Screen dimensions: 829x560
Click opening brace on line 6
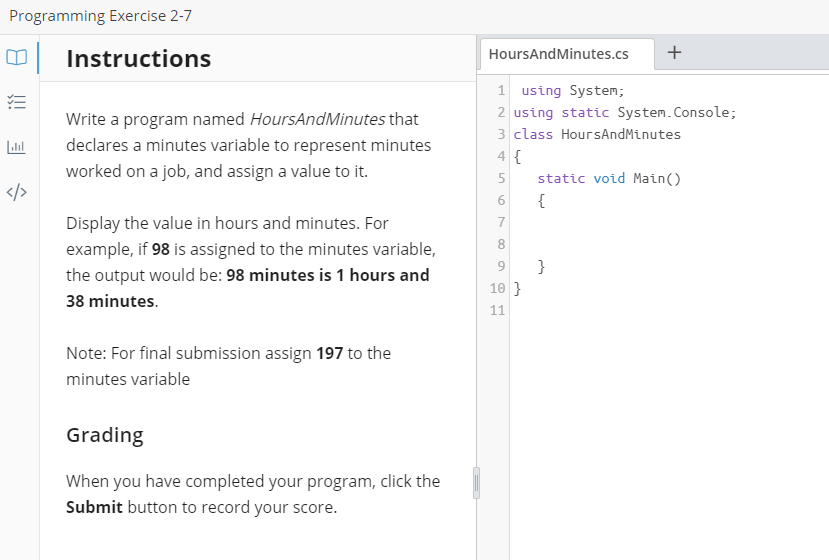tap(541, 201)
